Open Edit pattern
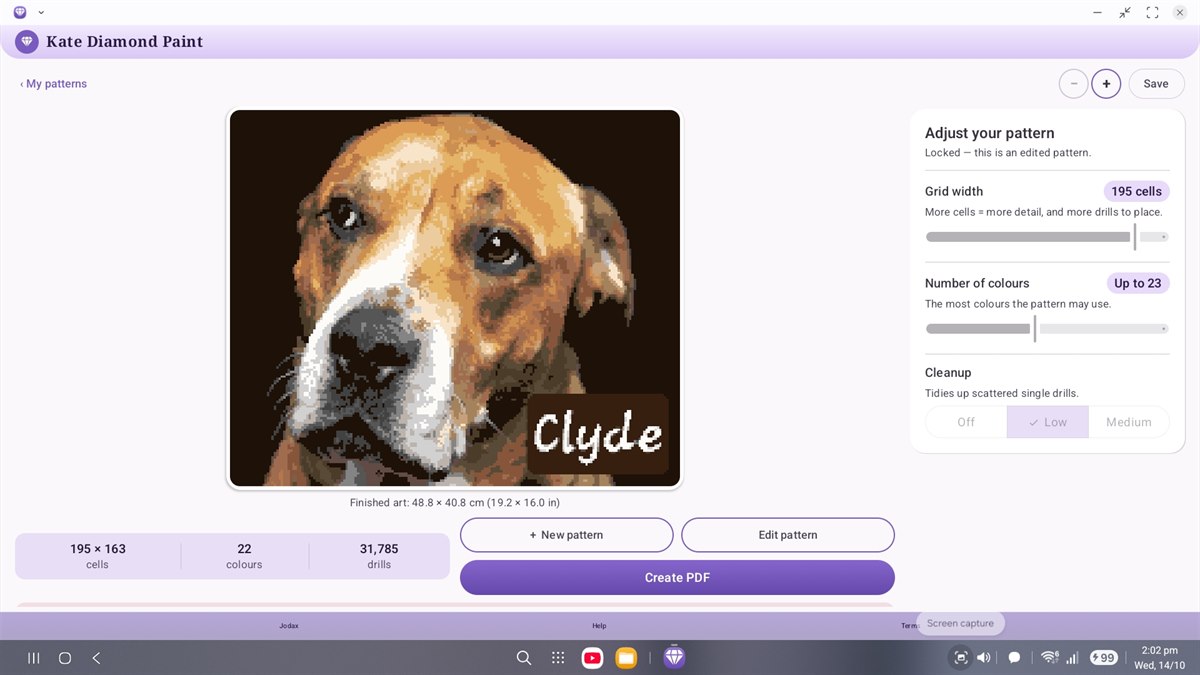The height and width of the screenshot is (675, 1200). pyautogui.click(x=788, y=535)
